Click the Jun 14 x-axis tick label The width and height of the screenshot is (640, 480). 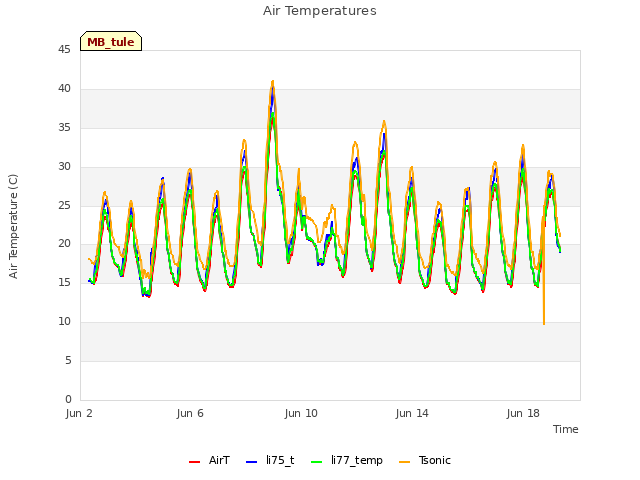pos(412,413)
